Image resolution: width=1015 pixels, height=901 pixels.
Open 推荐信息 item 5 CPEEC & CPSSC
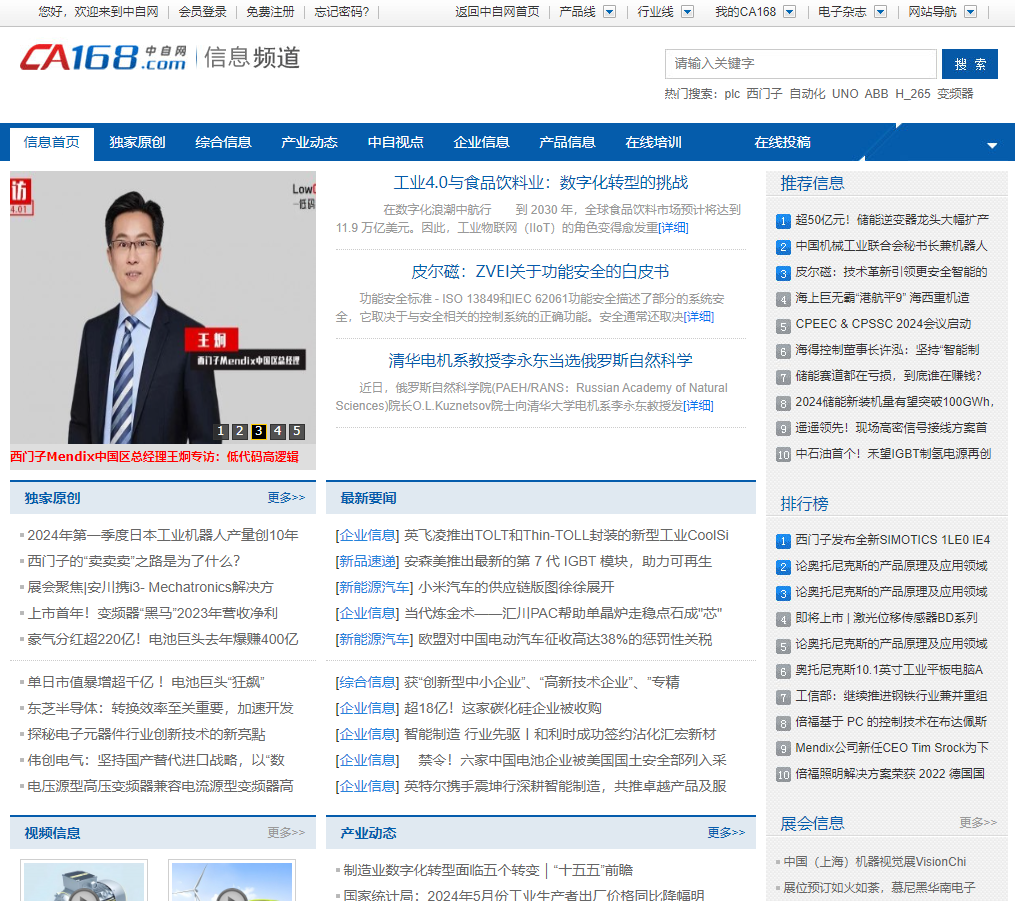pyautogui.click(x=883, y=324)
